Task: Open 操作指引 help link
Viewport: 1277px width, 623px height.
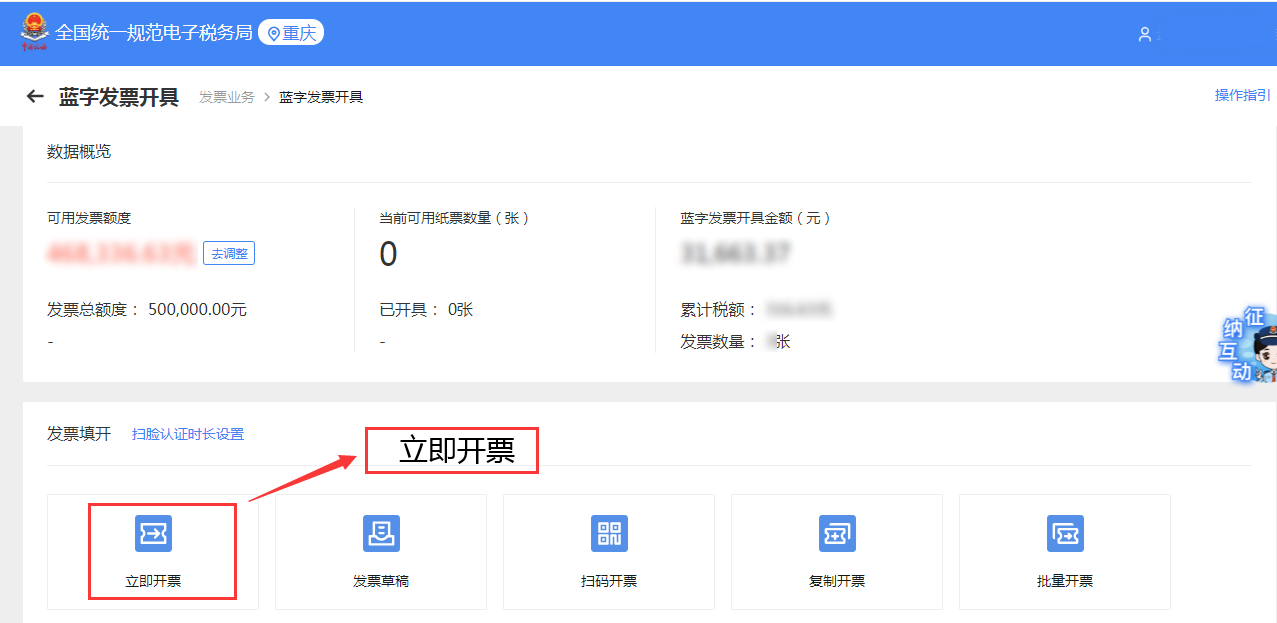Action: [1242, 95]
